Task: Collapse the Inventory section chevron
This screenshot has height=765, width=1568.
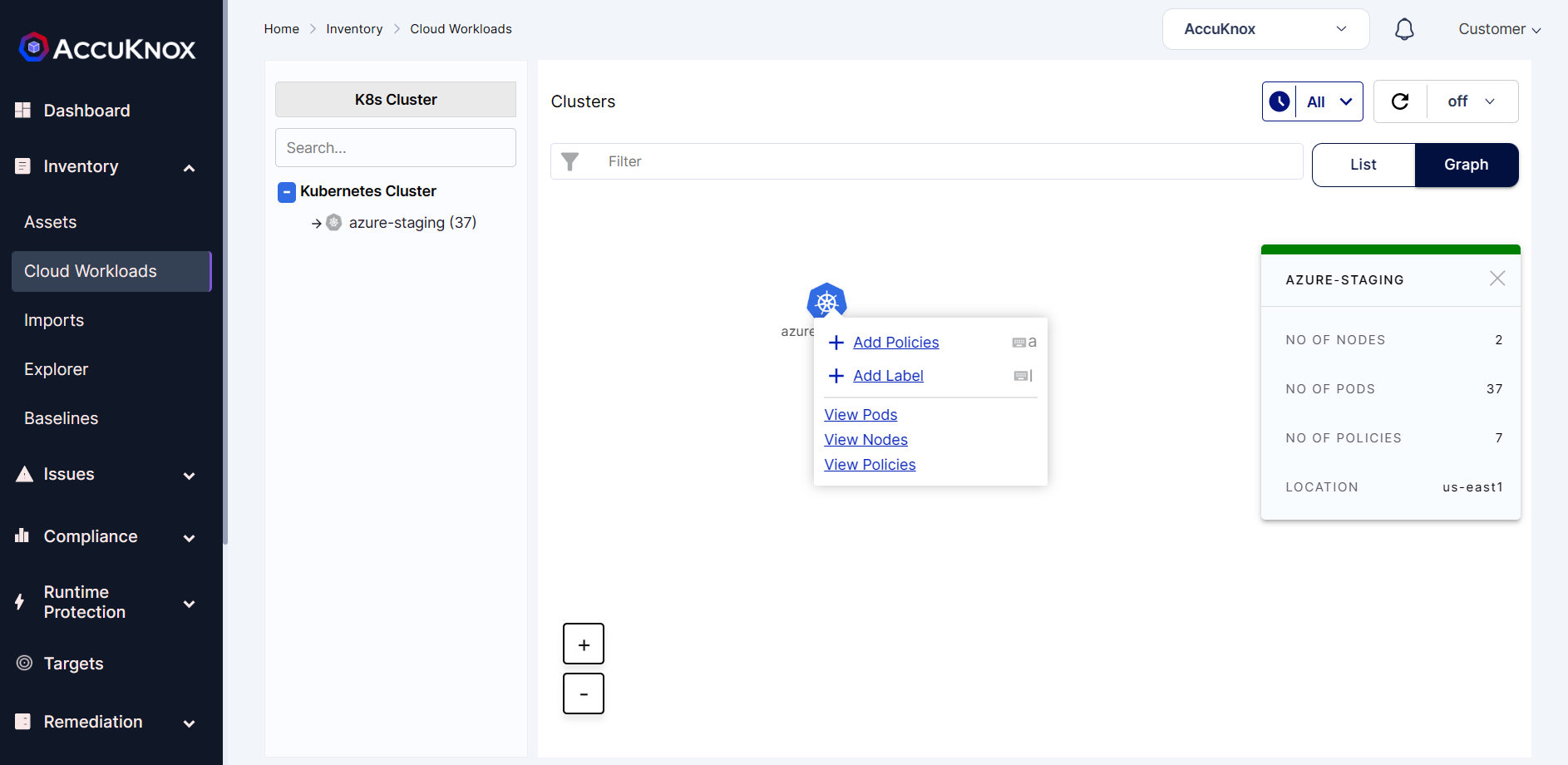Action: [x=189, y=168]
